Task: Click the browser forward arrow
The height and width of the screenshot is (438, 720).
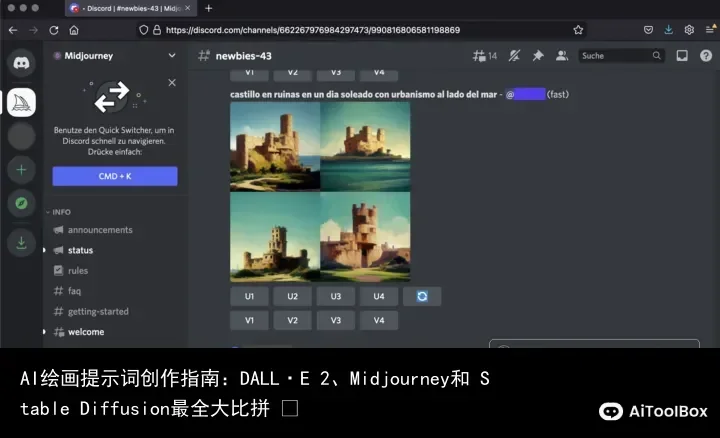Action: pyautogui.click(x=33, y=30)
